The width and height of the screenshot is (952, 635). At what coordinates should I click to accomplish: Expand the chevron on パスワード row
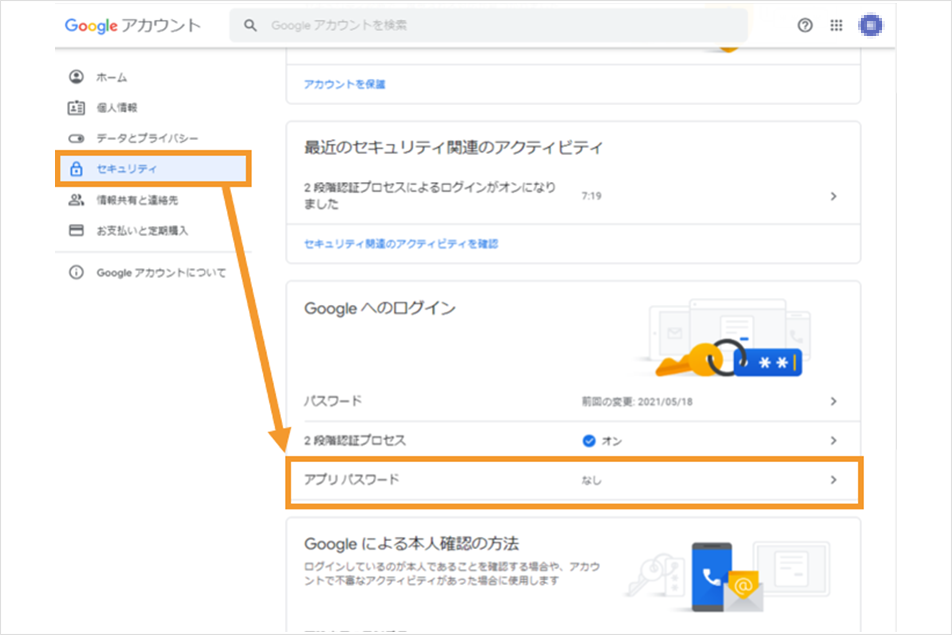[834, 401]
